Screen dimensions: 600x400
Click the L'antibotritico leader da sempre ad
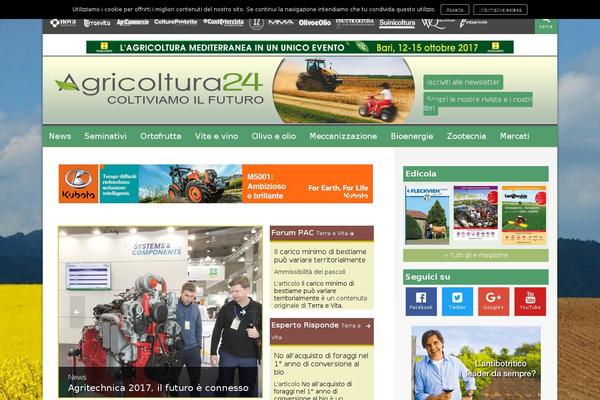tap(476, 363)
